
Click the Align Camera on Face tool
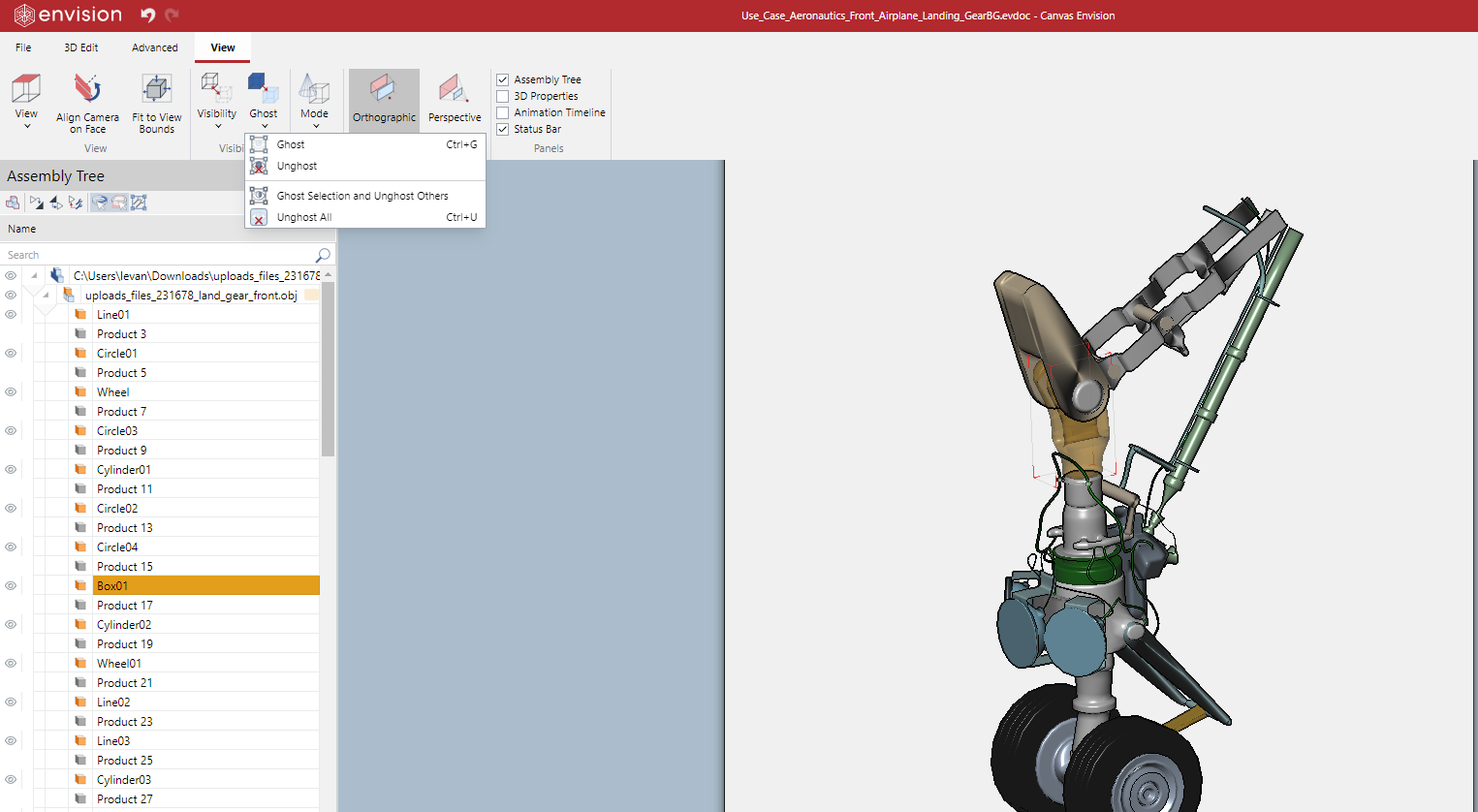click(x=87, y=104)
